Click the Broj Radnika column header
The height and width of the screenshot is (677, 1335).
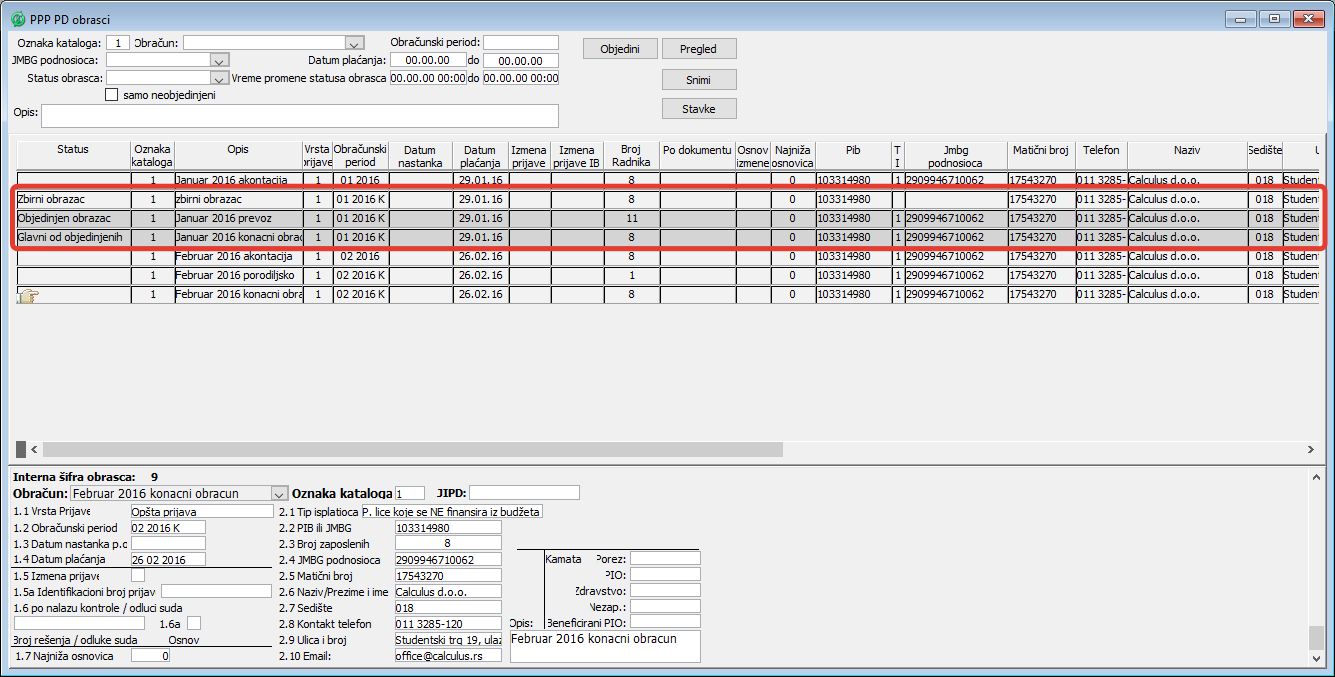pos(631,156)
